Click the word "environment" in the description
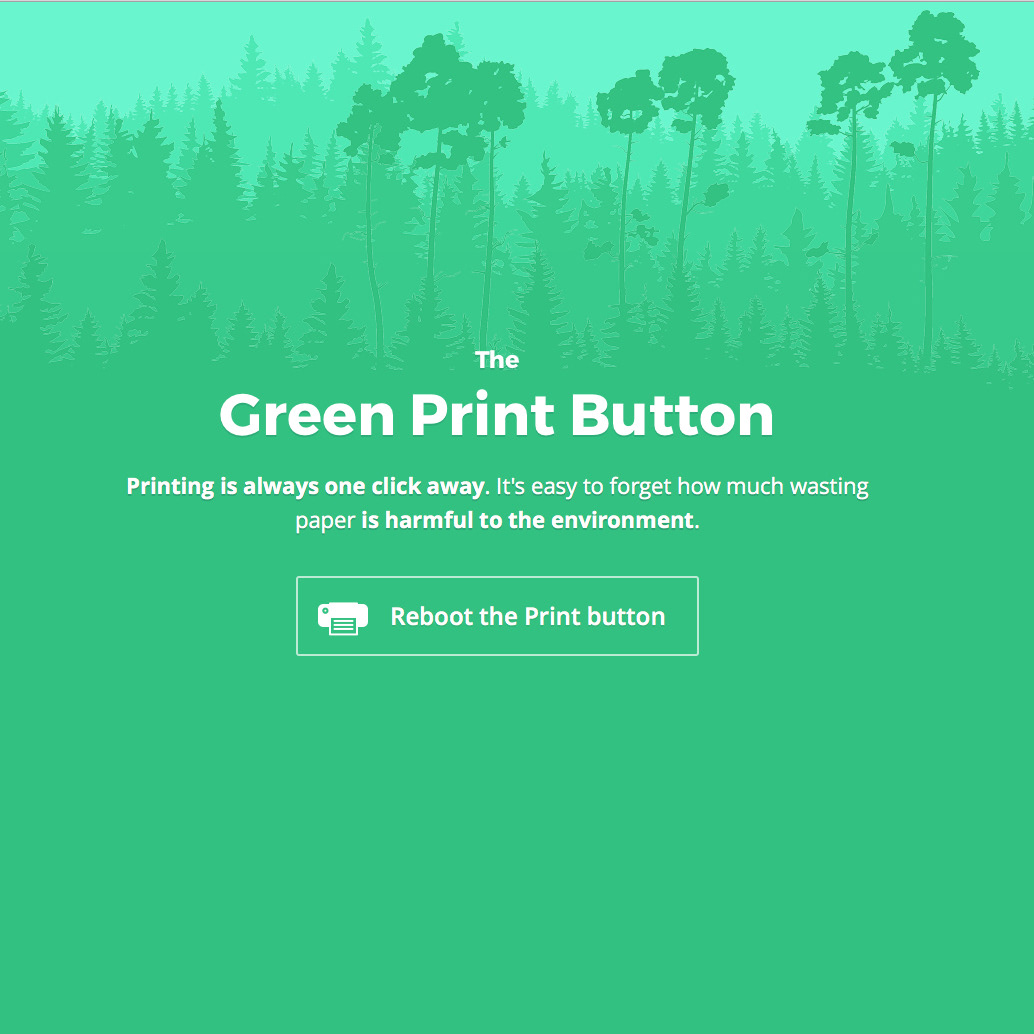Viewport: 1034px width, 1034px height. click(622, 520)
